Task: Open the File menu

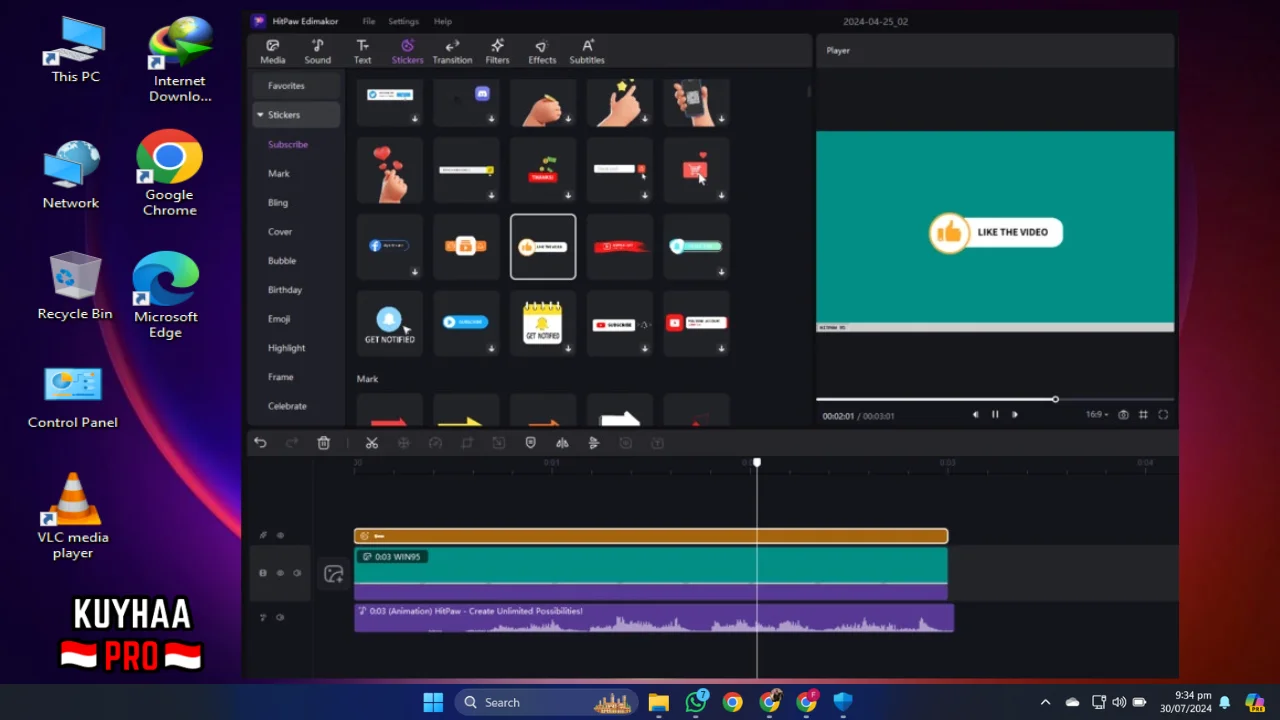Action: tap(369, 21)
